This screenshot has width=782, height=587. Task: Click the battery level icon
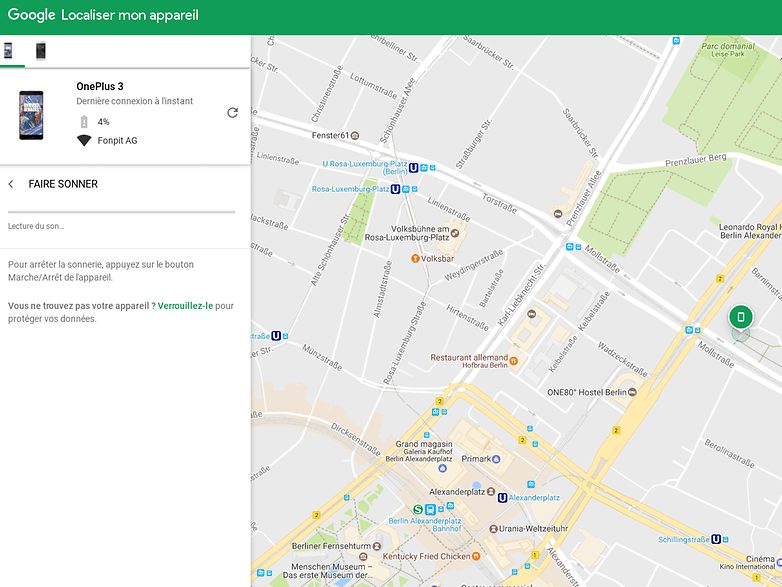(84, 122)
